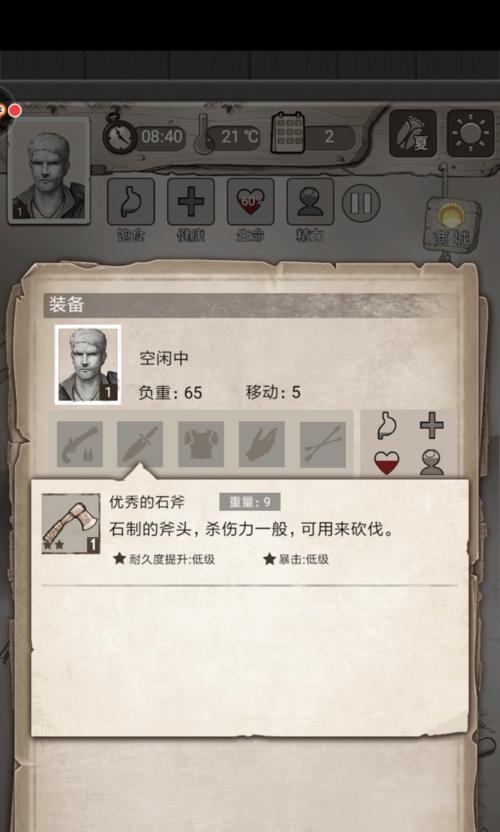Open the survivor portrait at top left
The width and height of the screenshot is (500, 832).
[x=49, y=170]
